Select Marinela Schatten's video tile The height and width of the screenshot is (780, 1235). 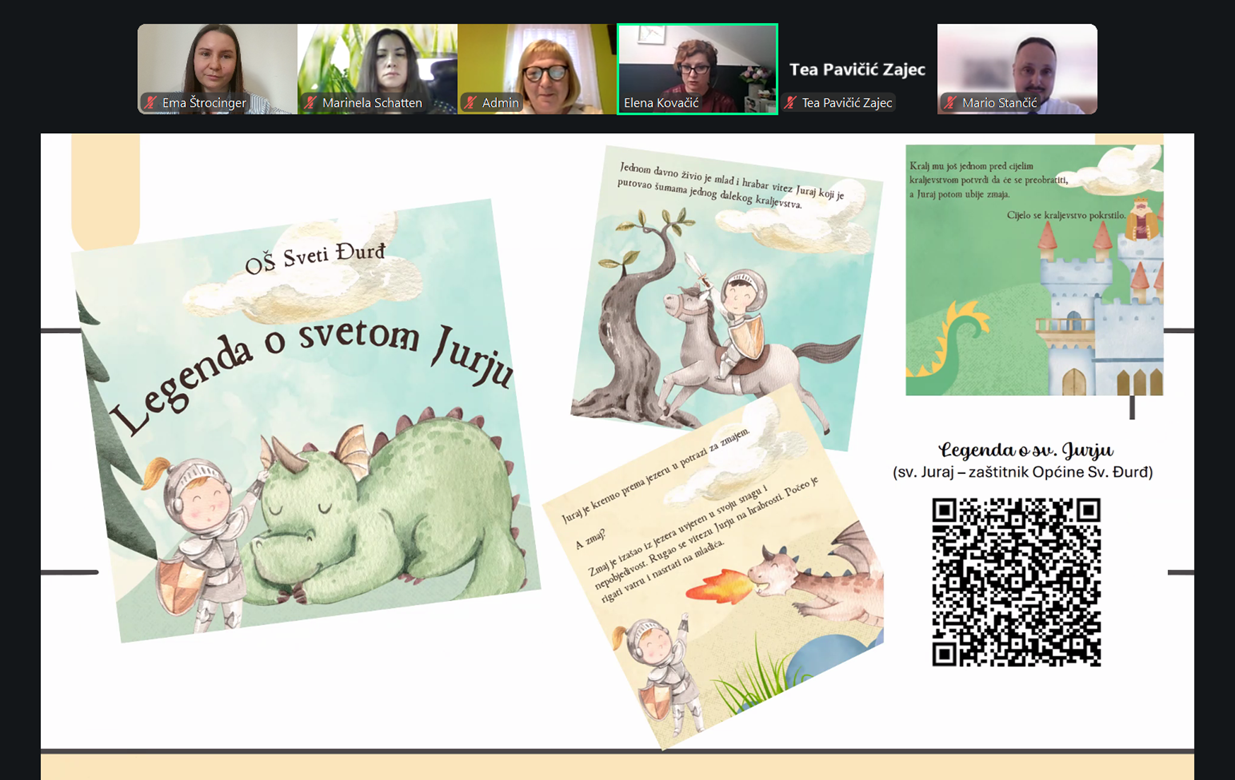[377, 60]
